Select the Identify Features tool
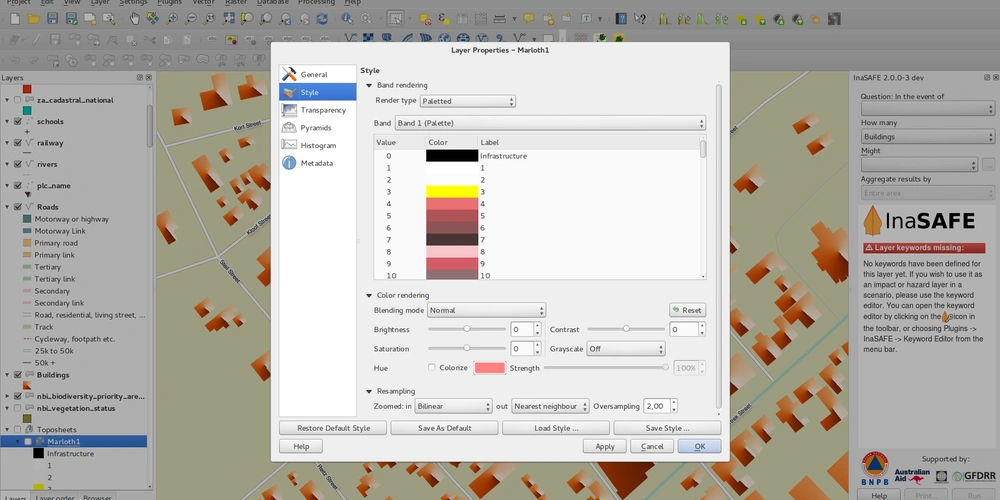Screen dimensions: 1000x500 point(347,19)
